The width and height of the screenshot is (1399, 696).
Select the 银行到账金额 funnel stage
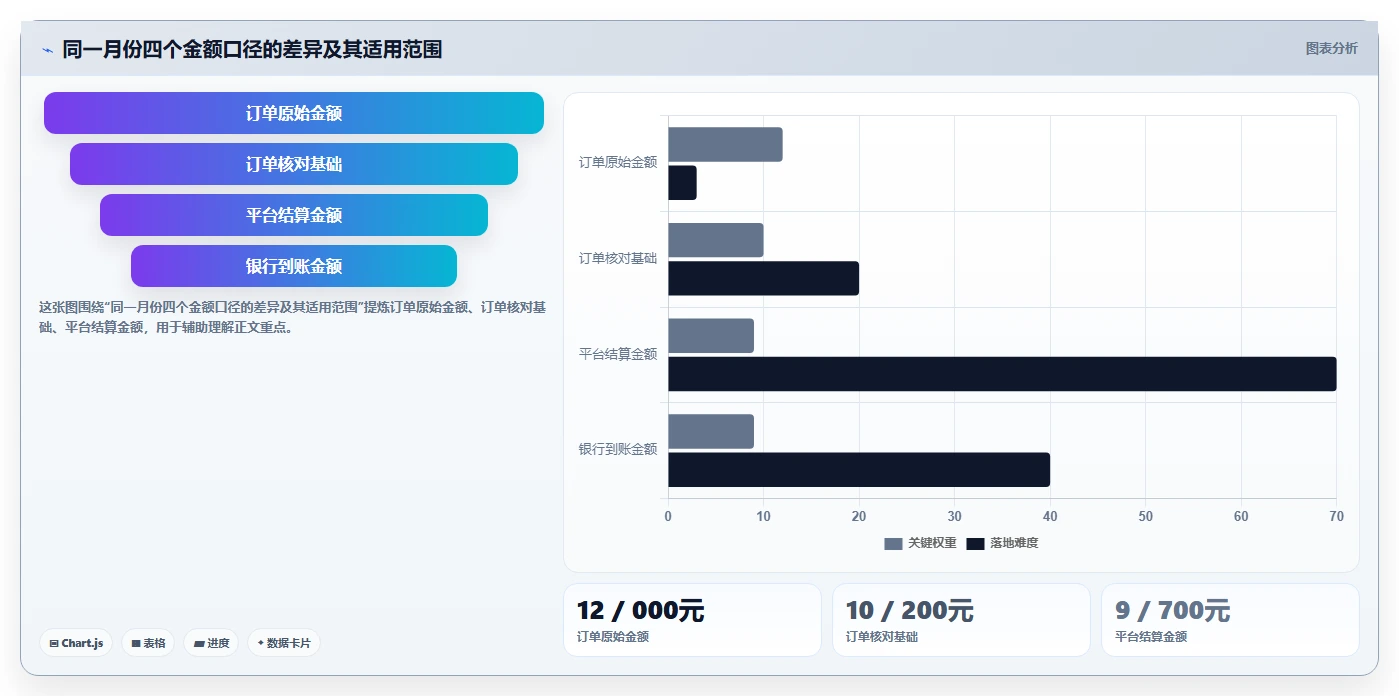pyautogui.click(x=294, y=266)
